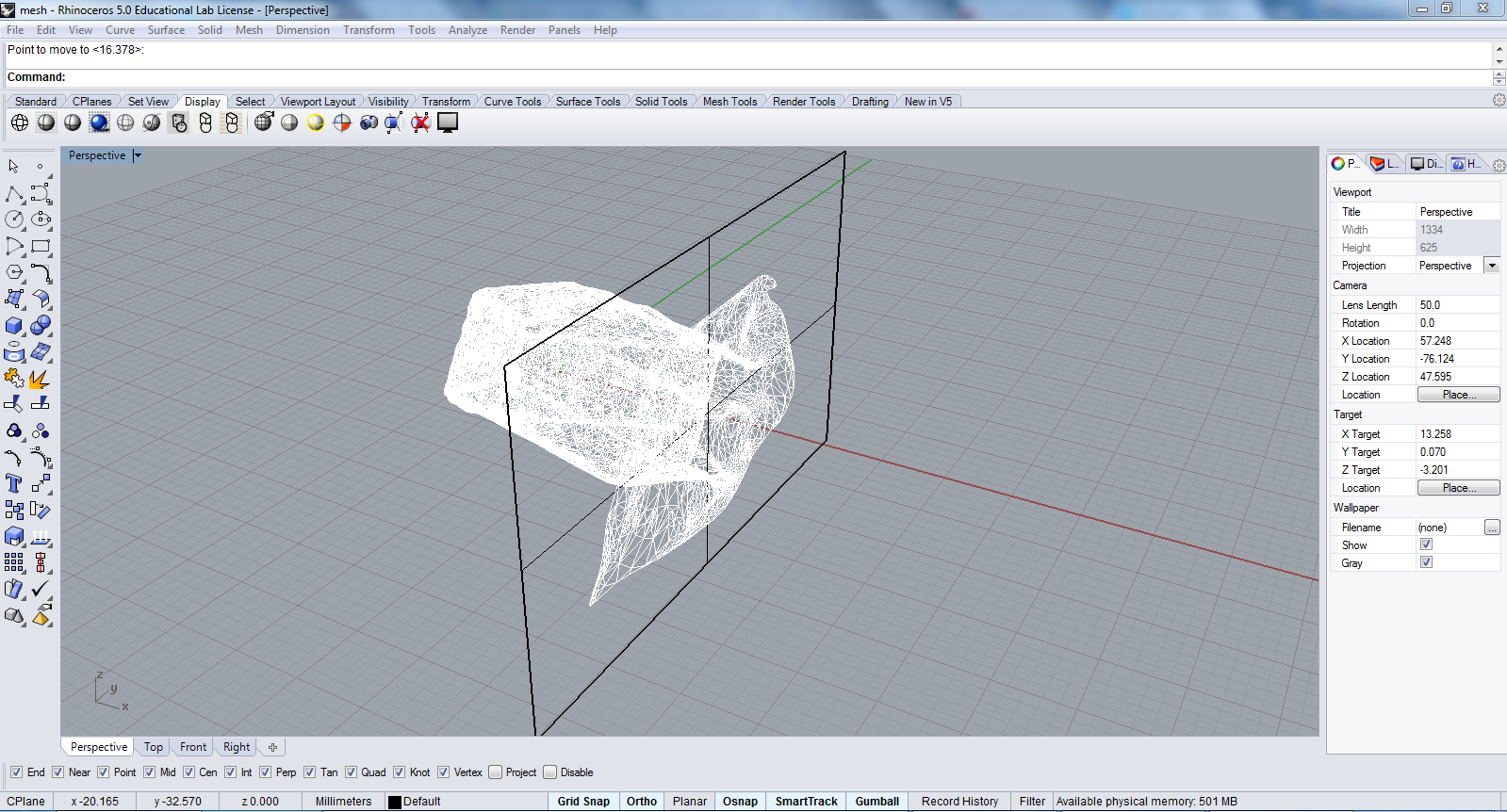The image size is (1507, 812).
Task: Select Ghosted viewport display mode icon
Action: pyautogui.click(x=125, y=122)
